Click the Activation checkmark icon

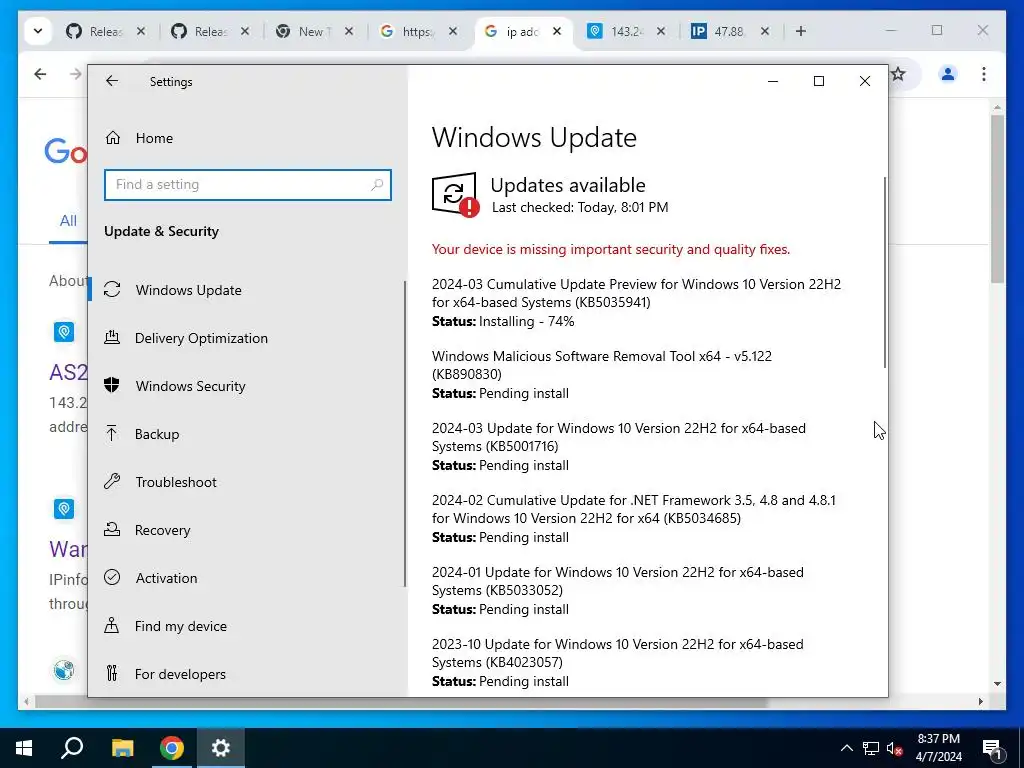[x=112, y=577]
